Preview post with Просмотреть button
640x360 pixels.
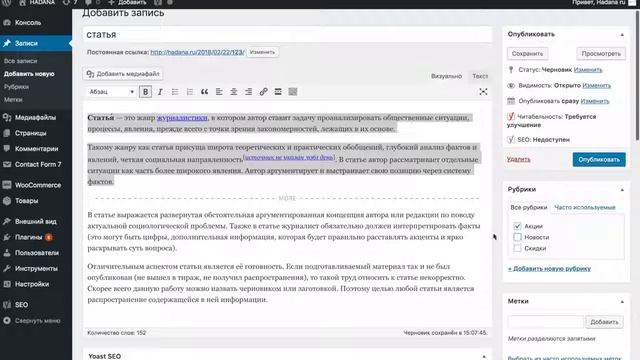[601, 53]
